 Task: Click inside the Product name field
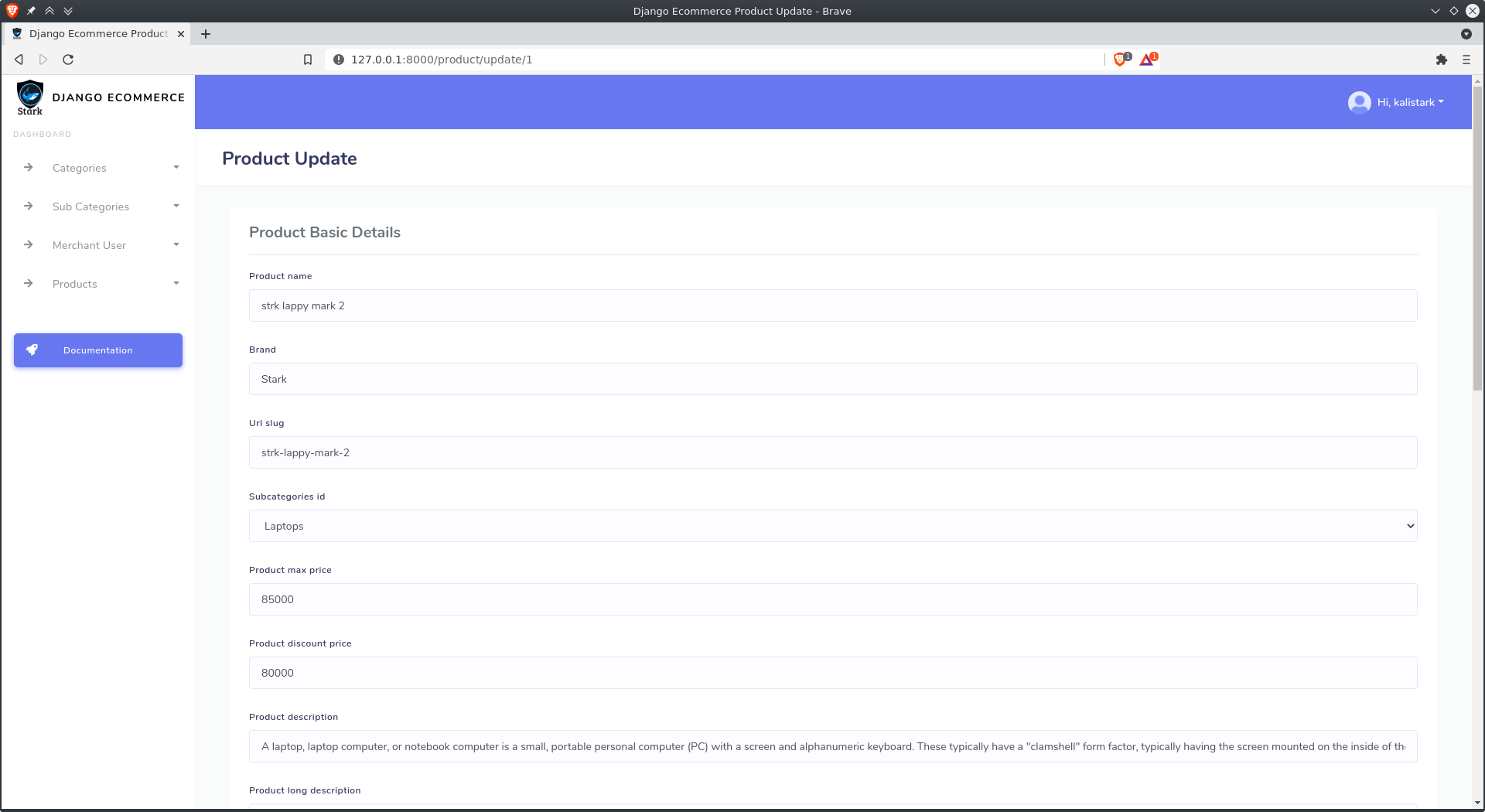pos(832,305)
